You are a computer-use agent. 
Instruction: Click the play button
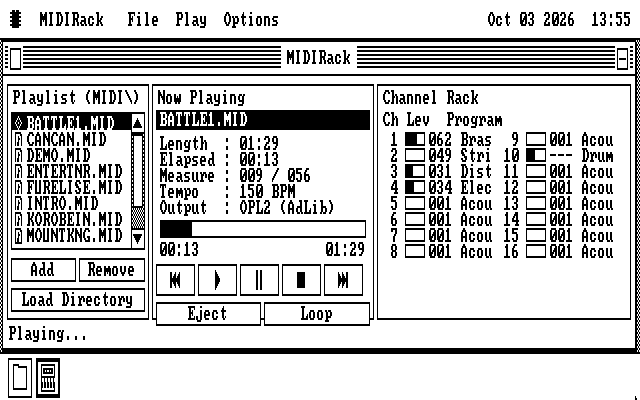(217, 280)
